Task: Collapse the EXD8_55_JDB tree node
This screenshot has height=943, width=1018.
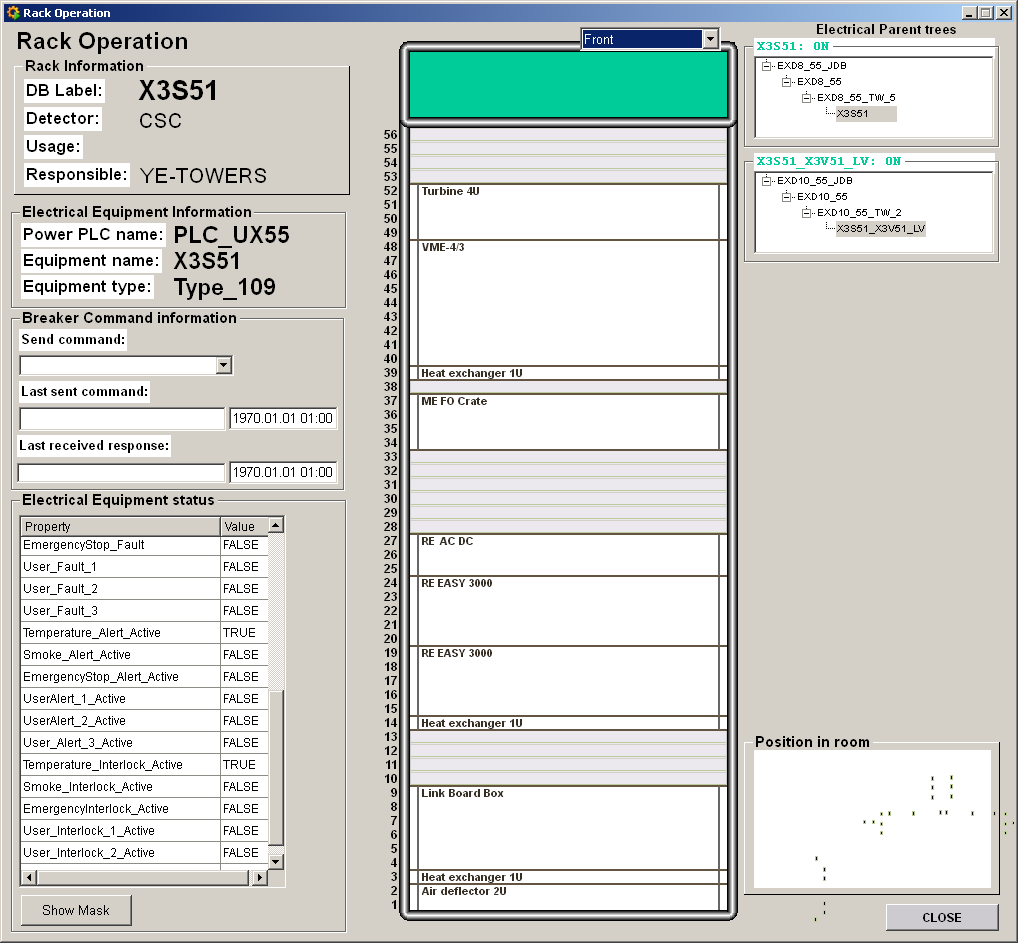Action: coord(767,66)
